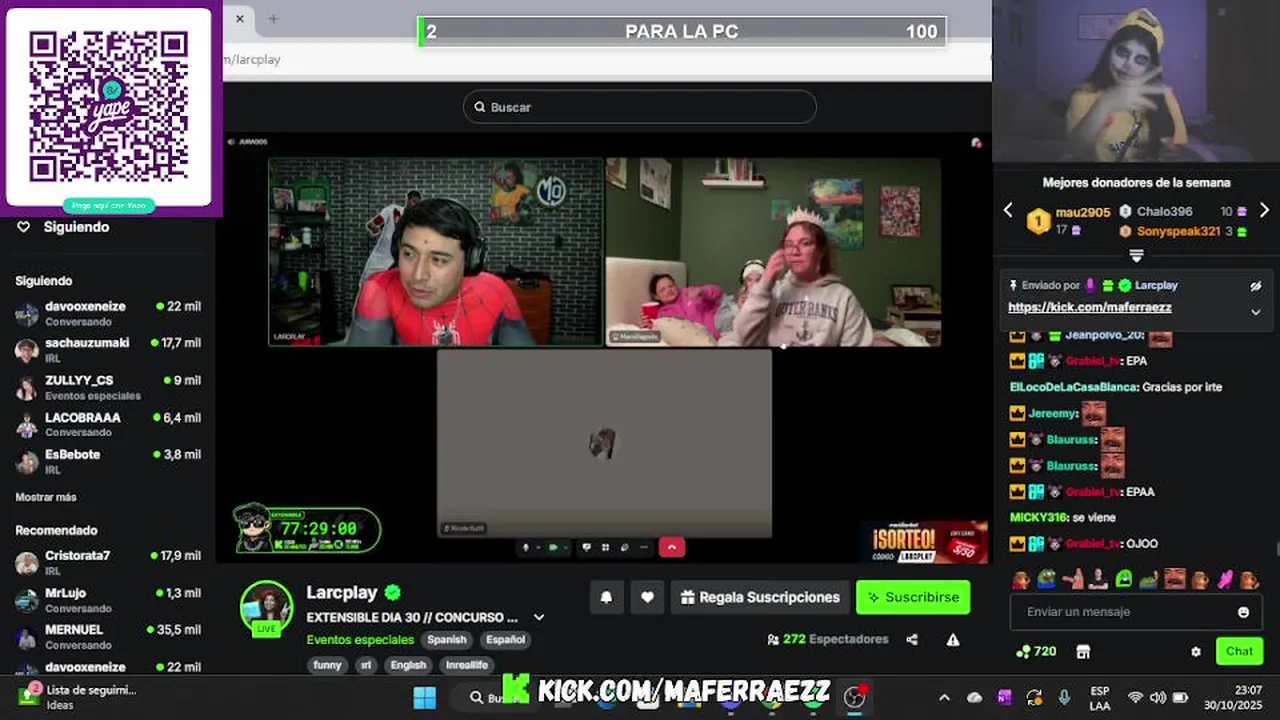
Task: Click Larcplay streamer avatar with LIVE badge
Action: click(x=266, y=608)
